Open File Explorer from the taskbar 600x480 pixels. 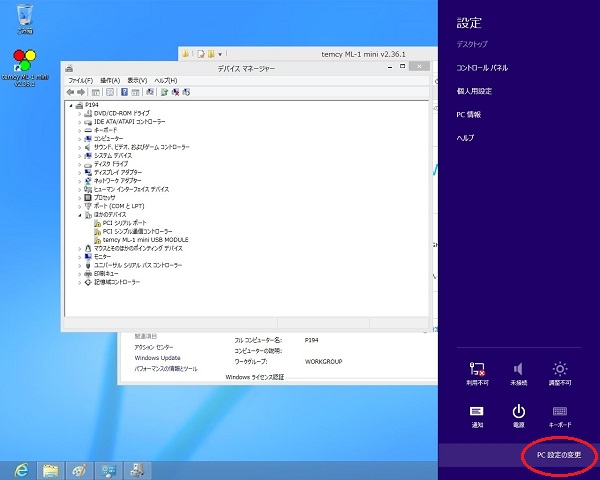tap(51, 470)
